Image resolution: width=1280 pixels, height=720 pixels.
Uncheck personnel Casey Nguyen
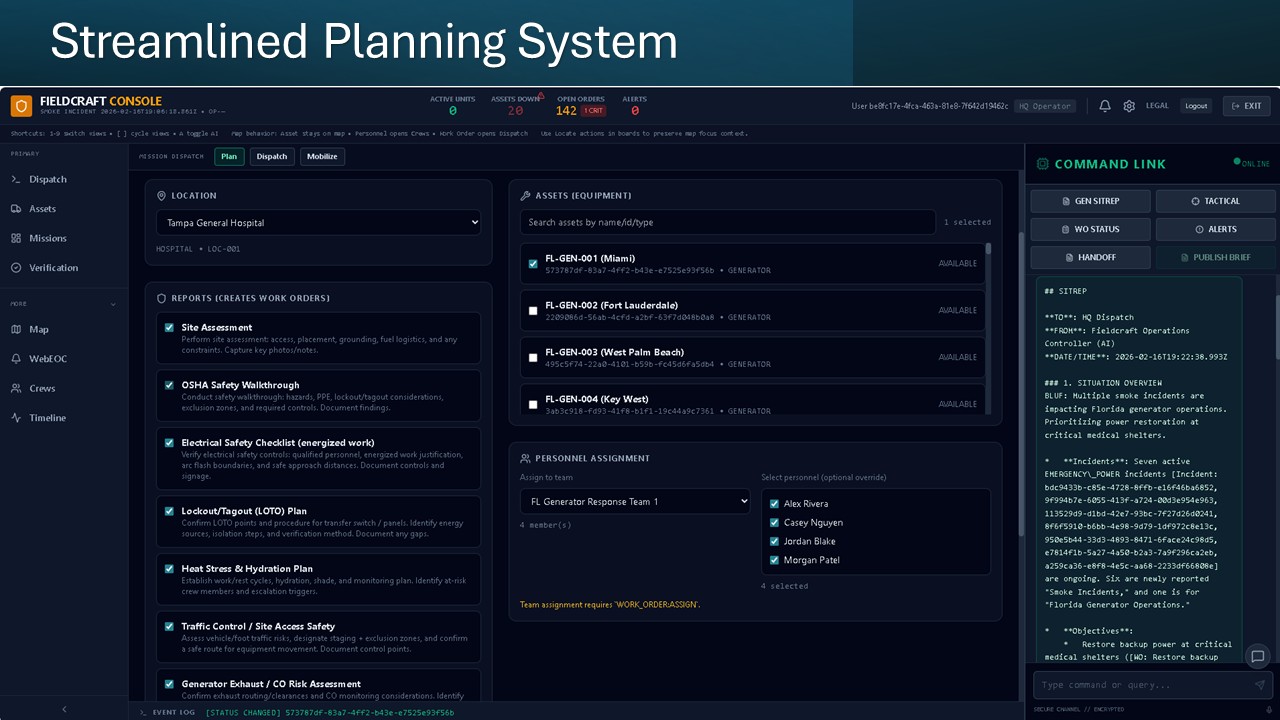pyautogui.click(x=774, y=522)
